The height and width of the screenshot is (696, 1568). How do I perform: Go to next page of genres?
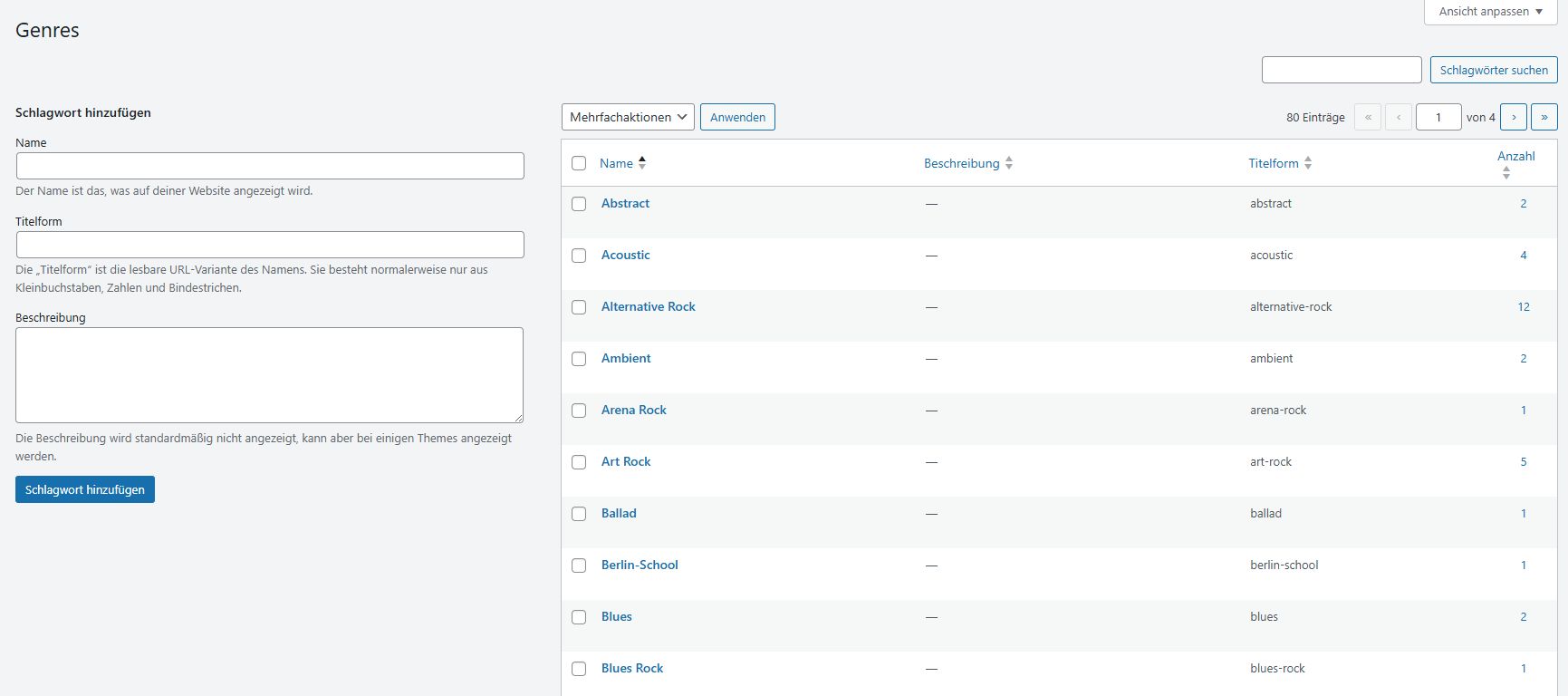(x=1513, y=117)
